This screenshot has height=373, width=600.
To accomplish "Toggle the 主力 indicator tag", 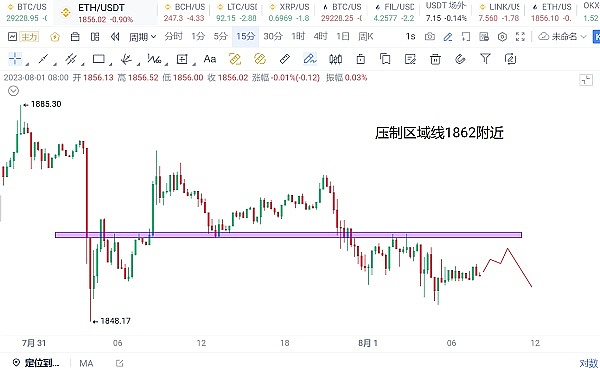I will point(29,37).
